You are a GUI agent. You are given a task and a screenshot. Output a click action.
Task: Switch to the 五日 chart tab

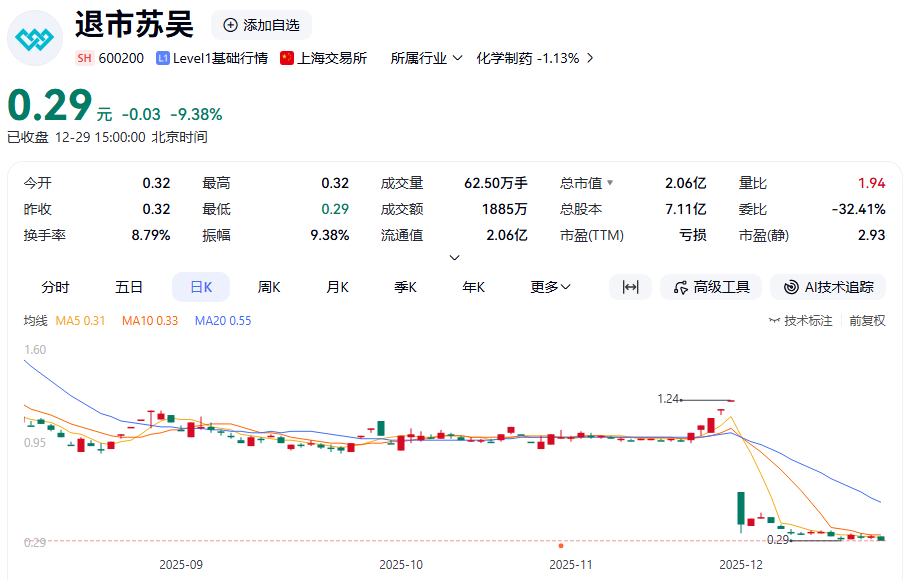[128, 287]
